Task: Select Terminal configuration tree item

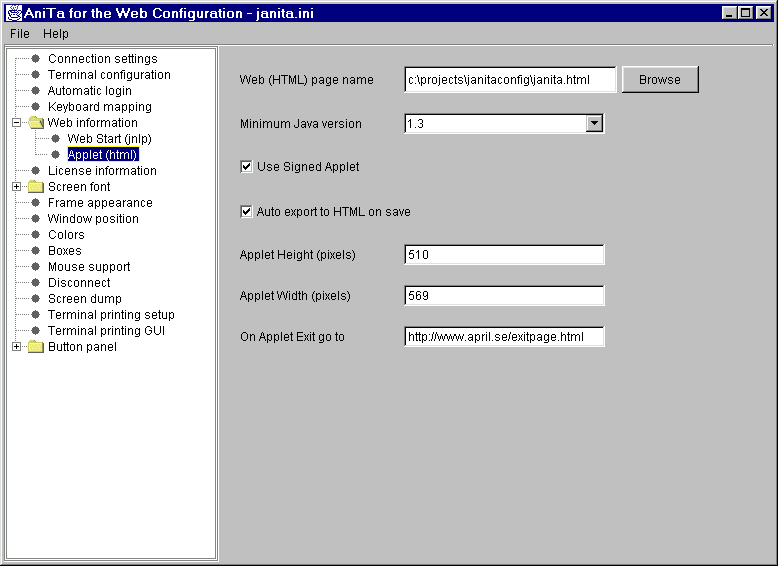Action: 109,75
